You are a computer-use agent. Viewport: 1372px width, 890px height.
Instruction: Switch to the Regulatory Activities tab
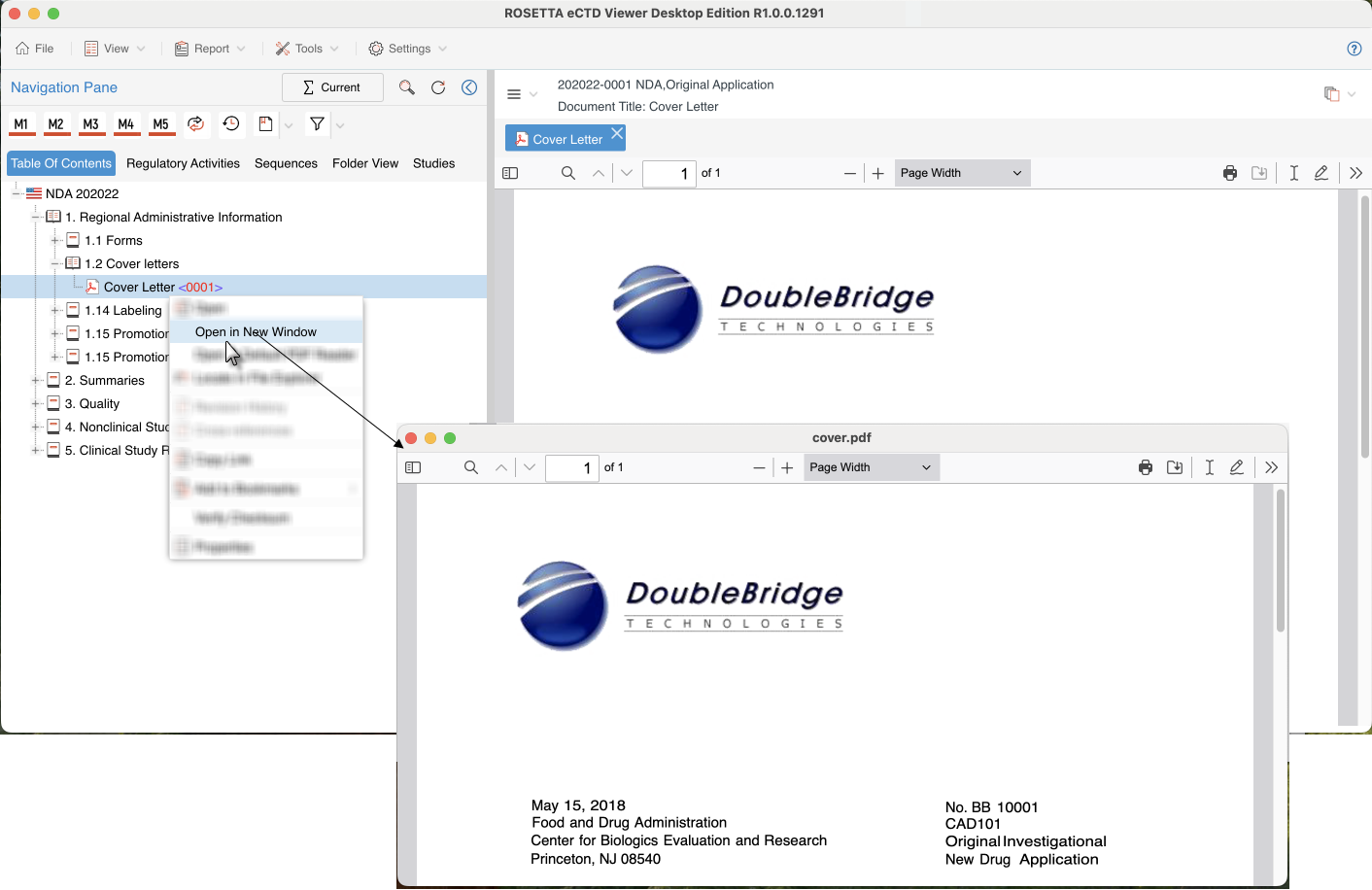(x=183, y=163)
